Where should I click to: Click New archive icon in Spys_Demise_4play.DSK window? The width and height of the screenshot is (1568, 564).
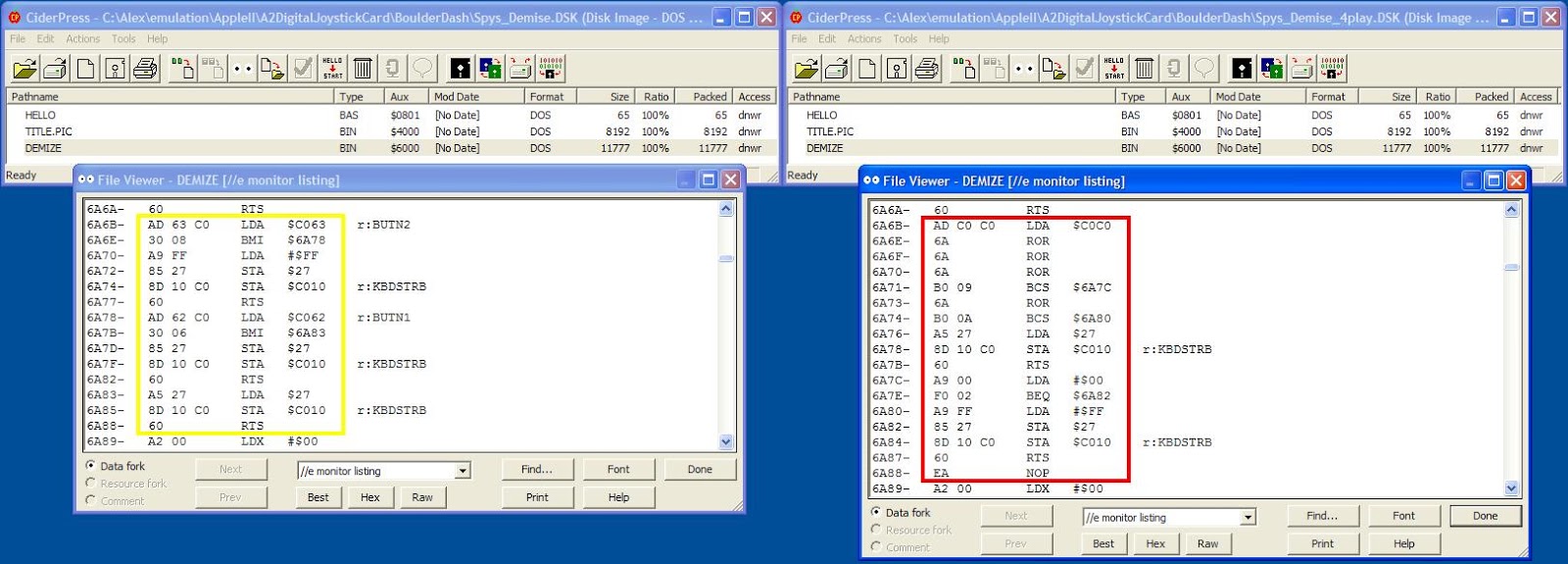tap(866, 68)
